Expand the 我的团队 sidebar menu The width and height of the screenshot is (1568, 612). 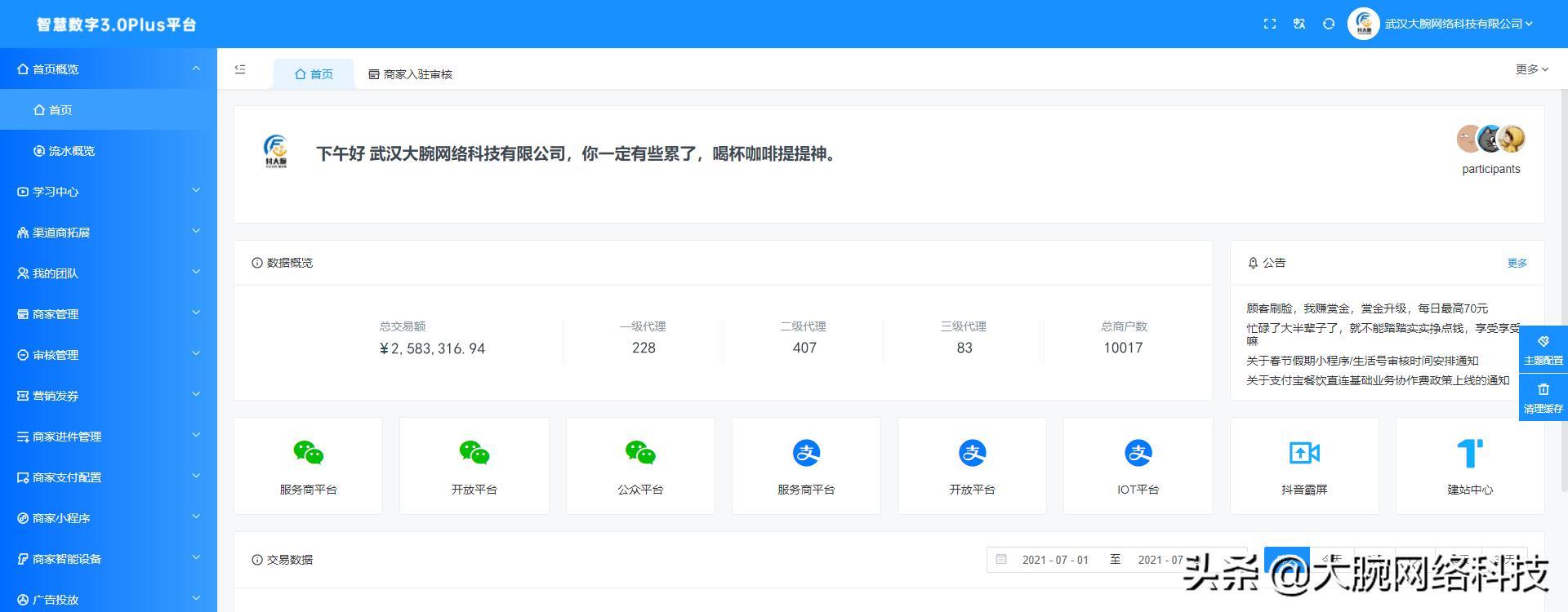(x=109, y=273)
